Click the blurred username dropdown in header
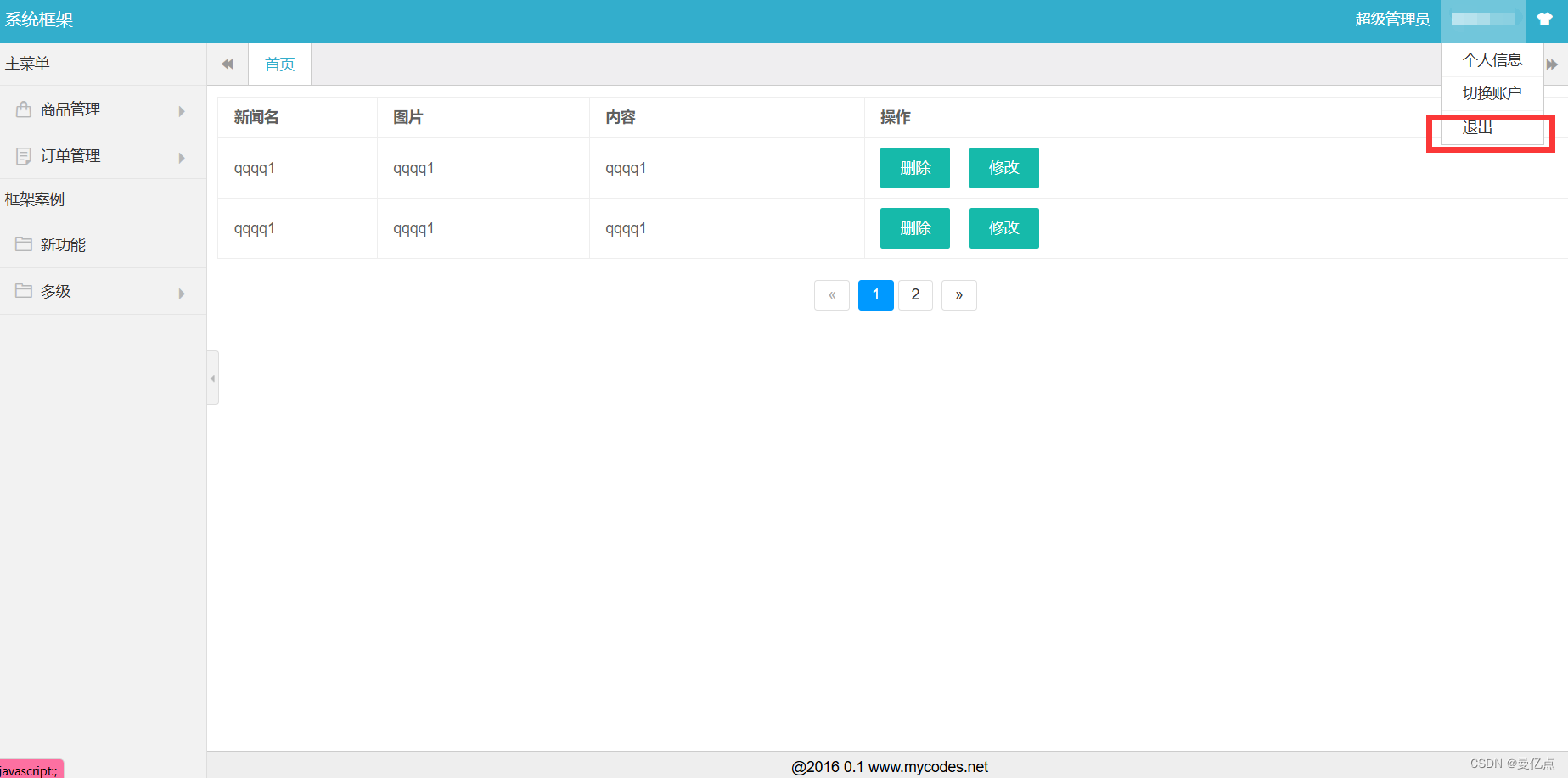1568x778 pixels. (x=1483, y=20)
